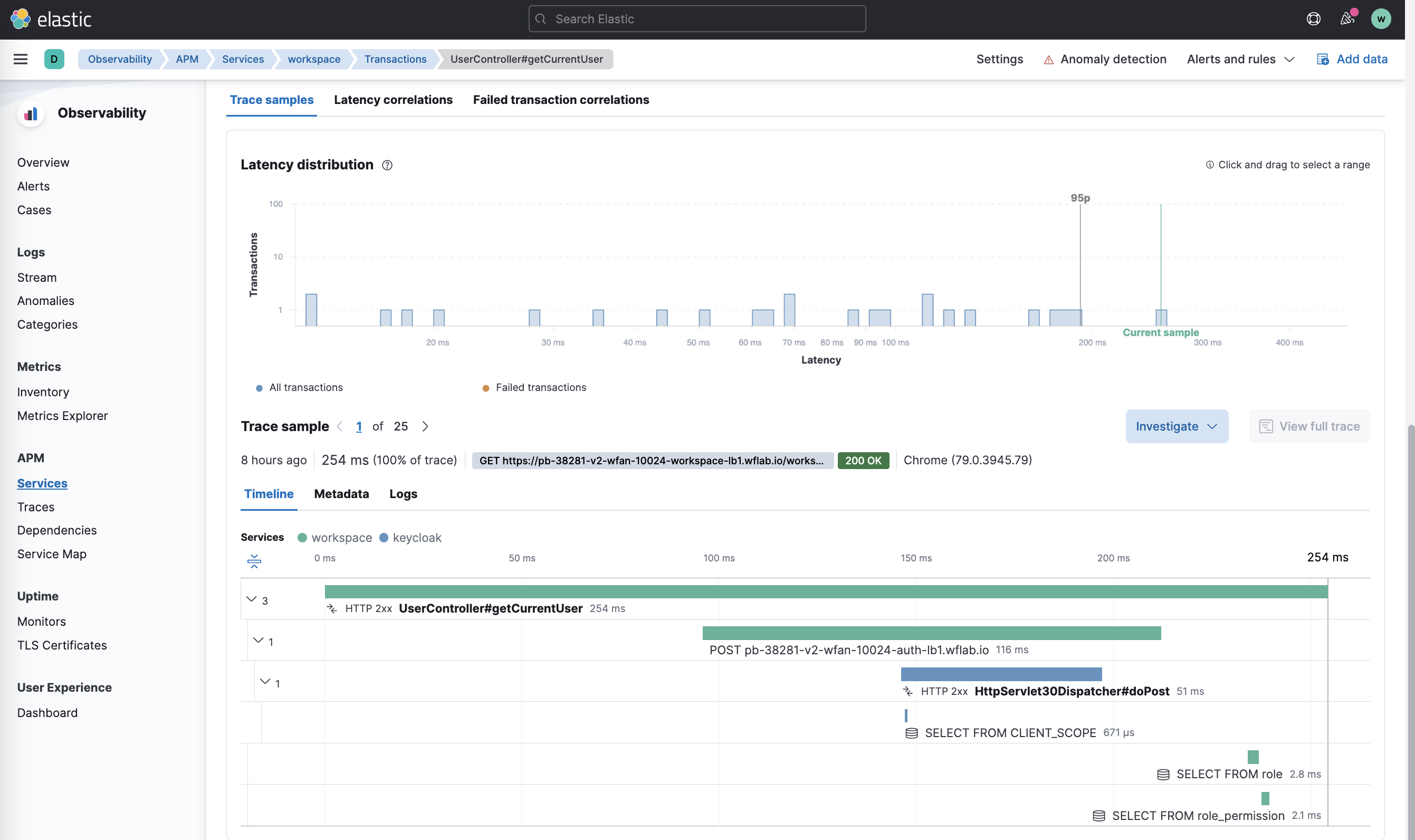Open the help menu lifebuoy icon
Image resolution: width=1415 pixels, height=840 pixels.
pos(1313,19)
